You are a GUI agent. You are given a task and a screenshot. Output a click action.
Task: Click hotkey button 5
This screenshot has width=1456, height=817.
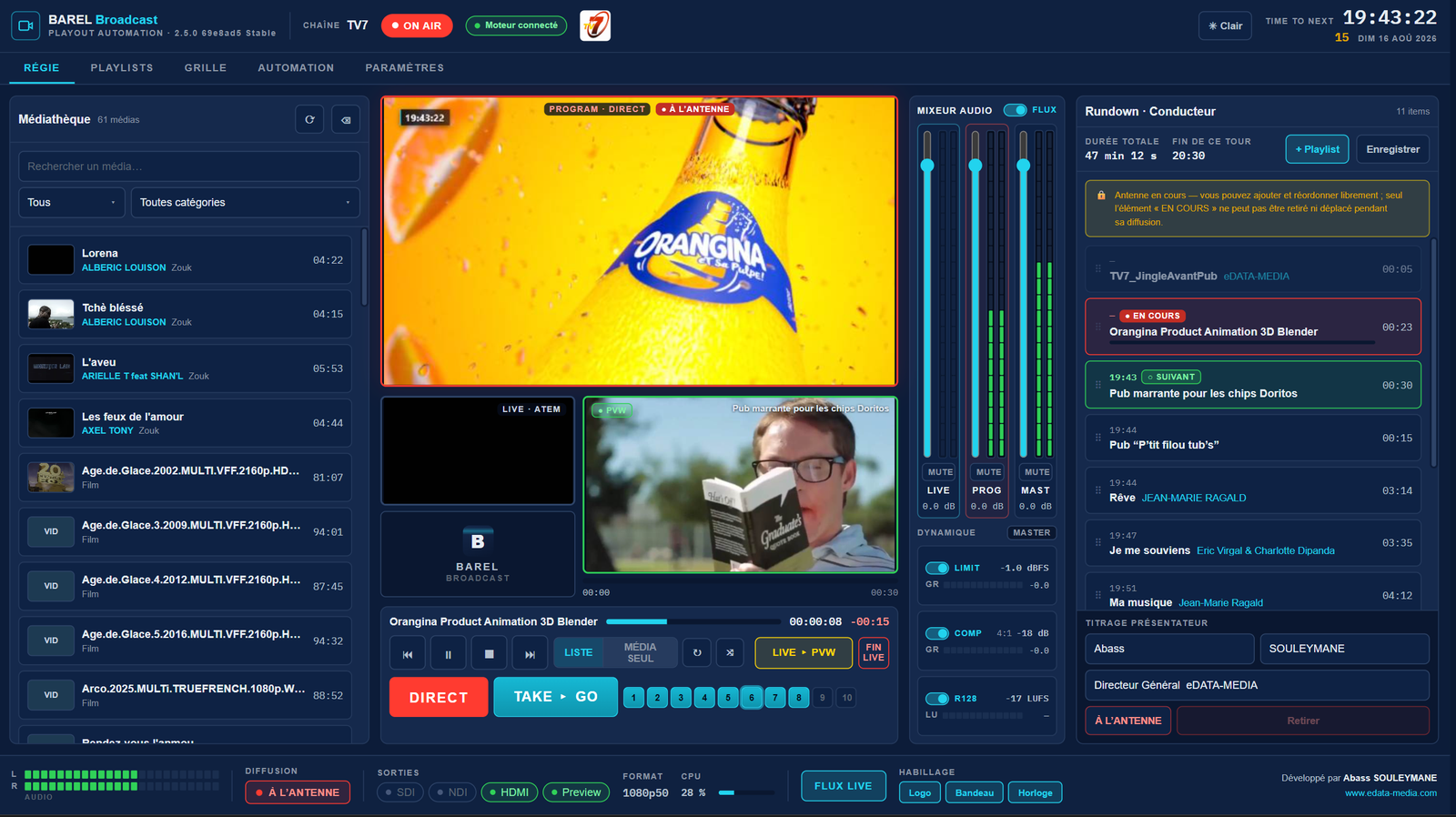(728, 698)
